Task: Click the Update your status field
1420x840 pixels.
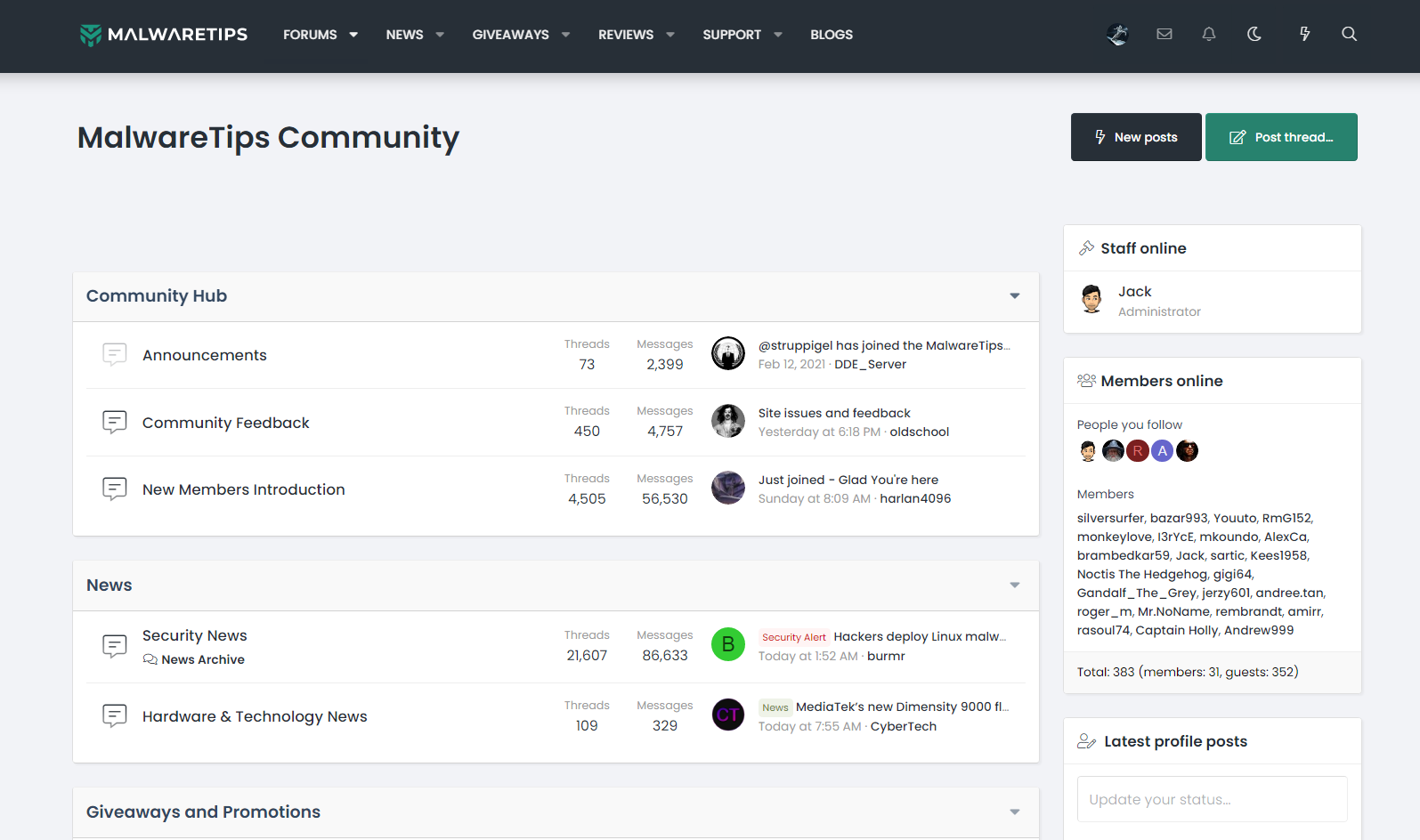Action: [x=1212, y=799]
